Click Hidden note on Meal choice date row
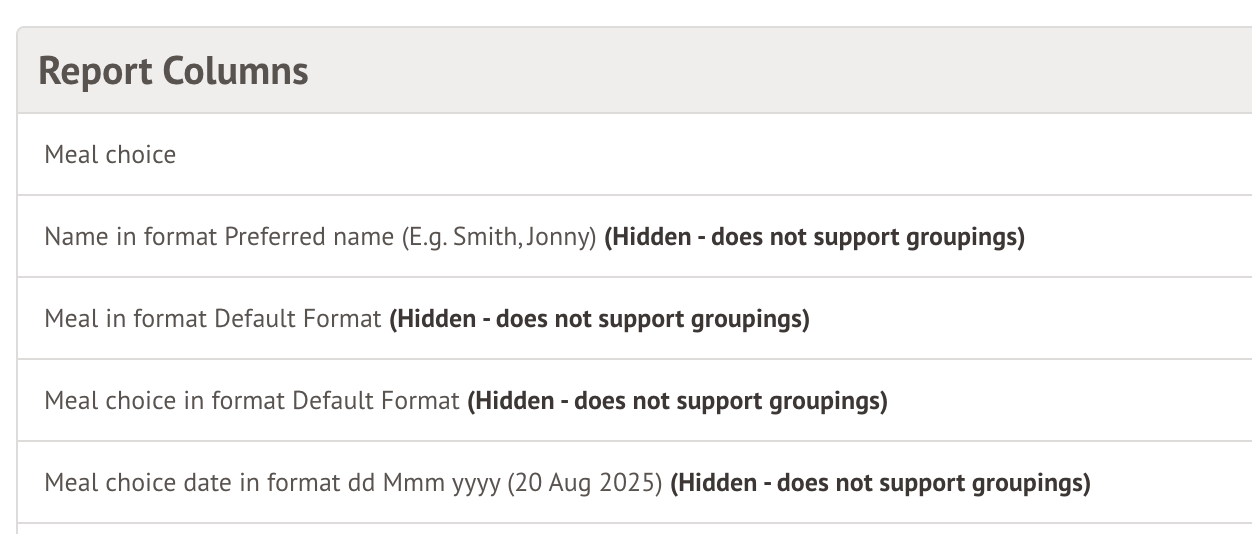This screenshot has width=1252, height=534. (x=880, y=483)
